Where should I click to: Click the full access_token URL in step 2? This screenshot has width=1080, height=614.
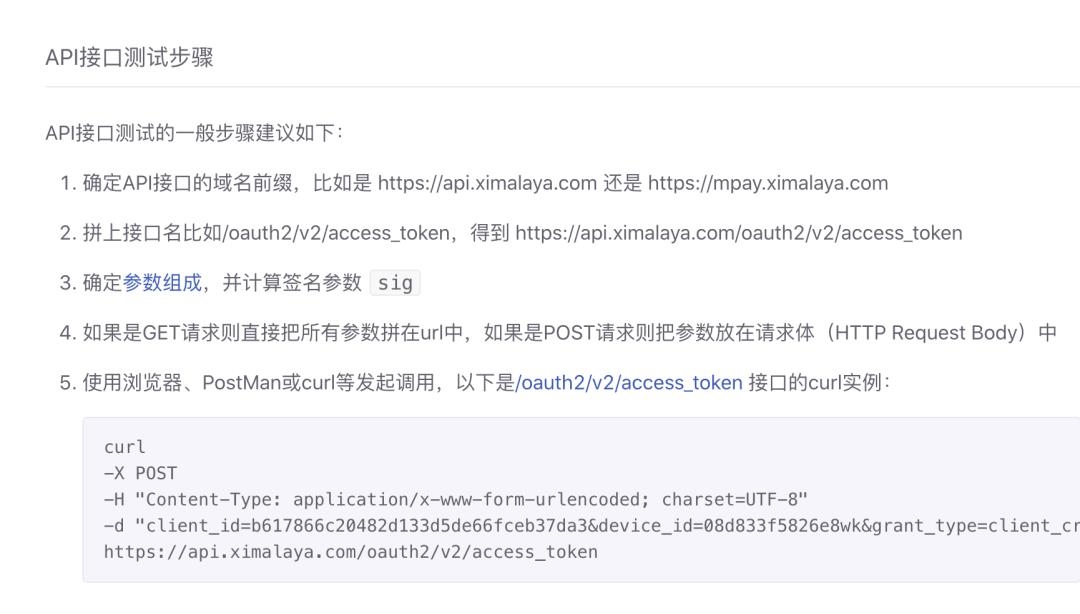738,233
